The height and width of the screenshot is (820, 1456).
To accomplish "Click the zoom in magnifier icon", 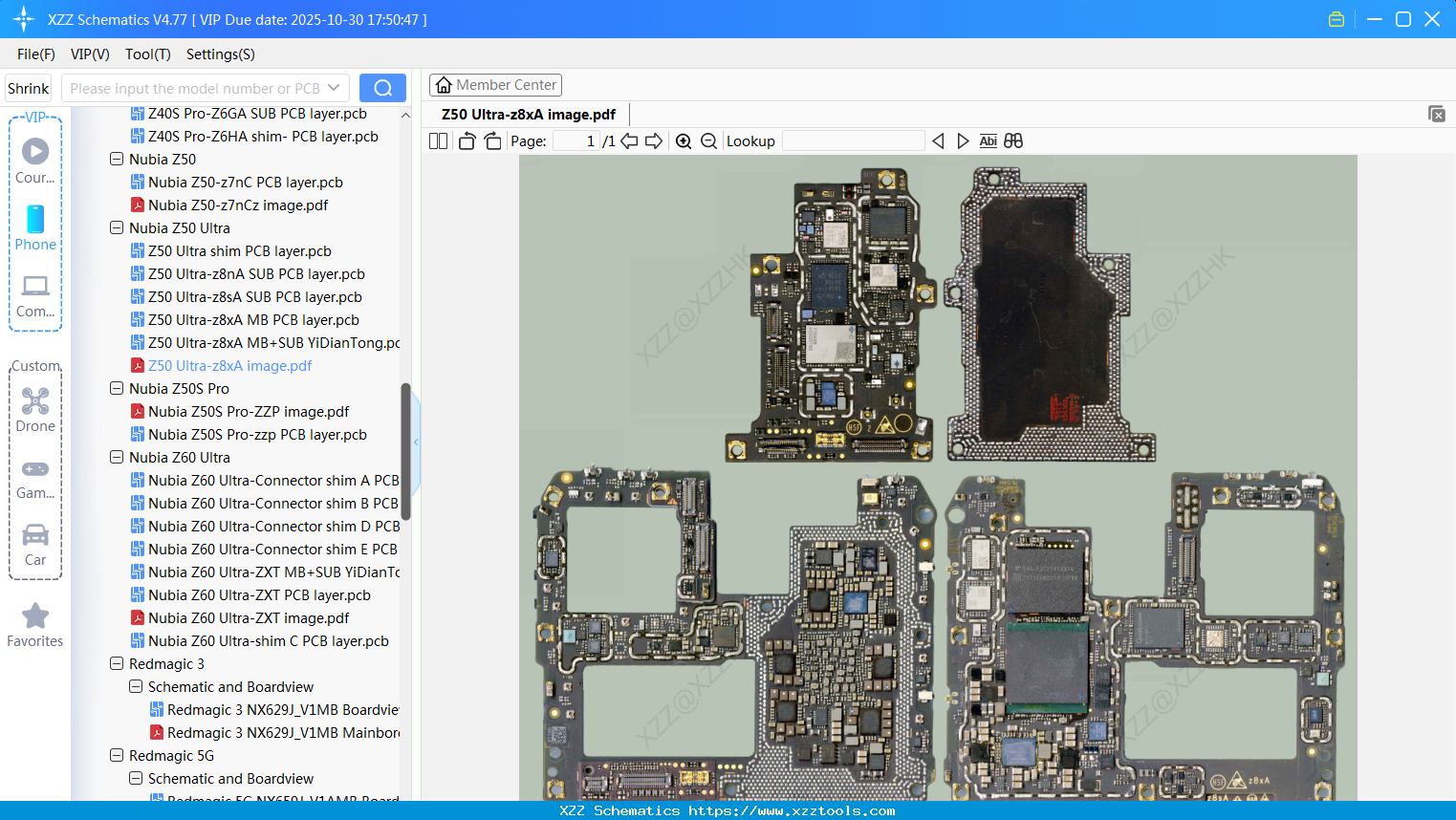I will click(684, 141).
